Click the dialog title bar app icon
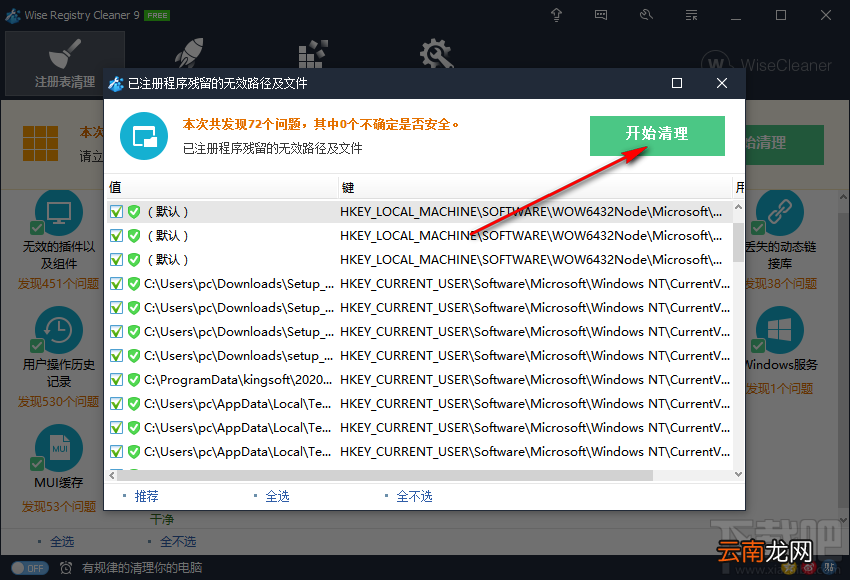 [x=115, y=83]
